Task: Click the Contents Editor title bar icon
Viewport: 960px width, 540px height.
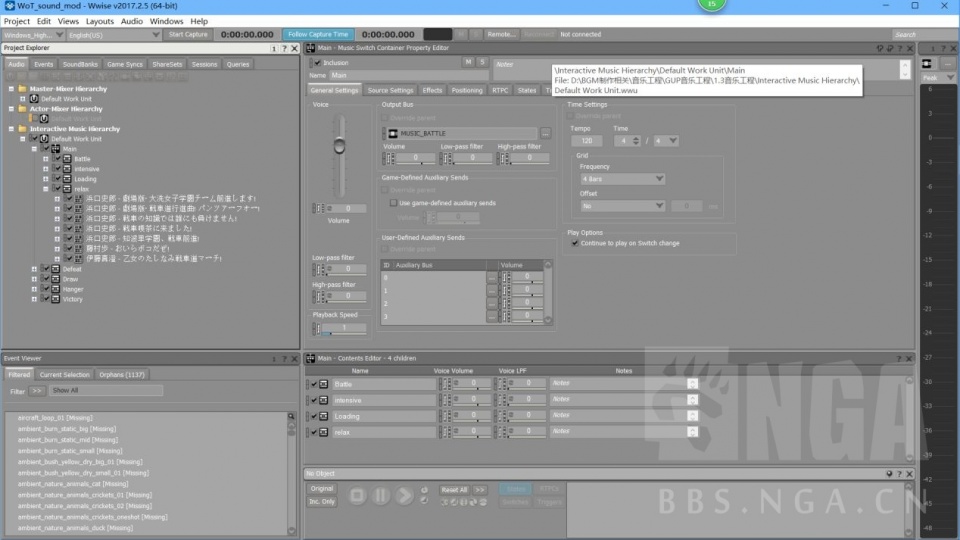Action: tap(310, 358)
